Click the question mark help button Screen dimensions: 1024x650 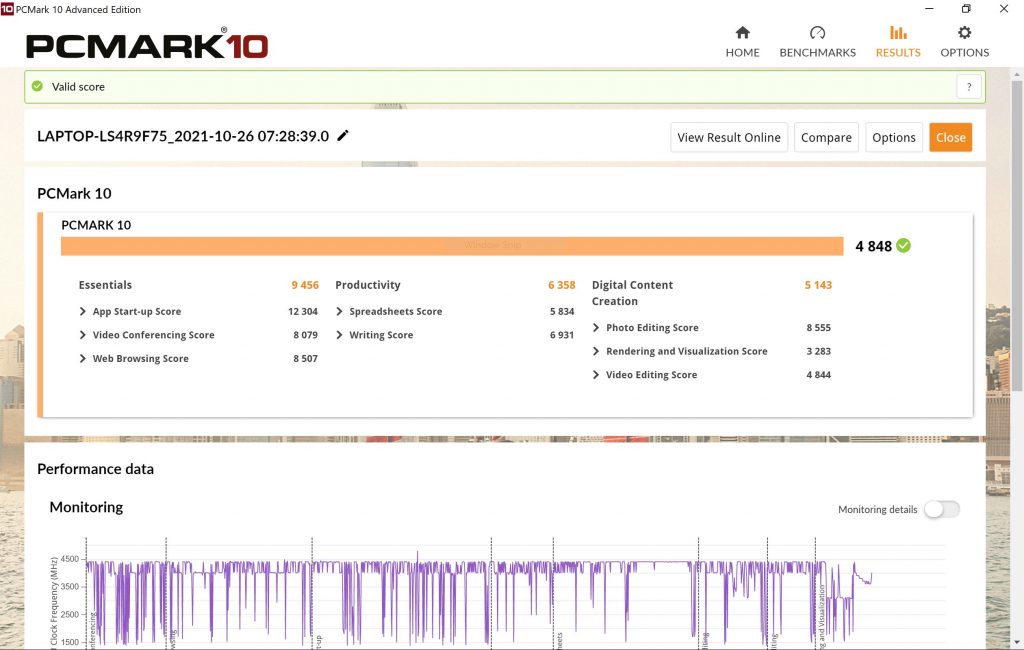[969, 87]
